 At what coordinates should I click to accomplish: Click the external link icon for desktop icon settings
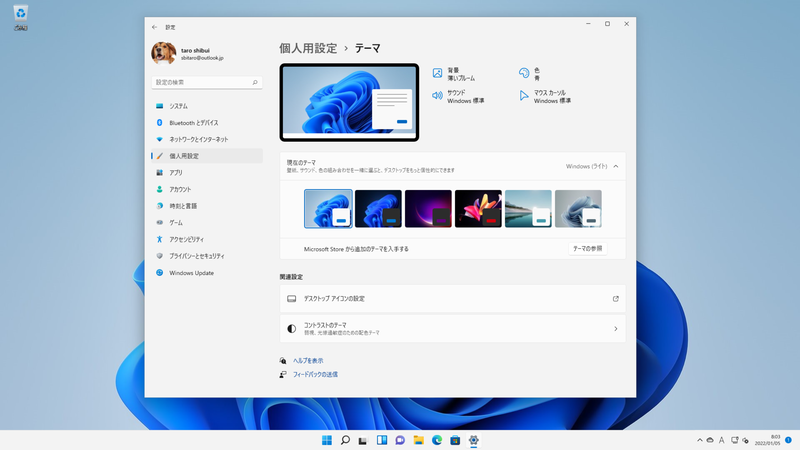click(616, 298)
